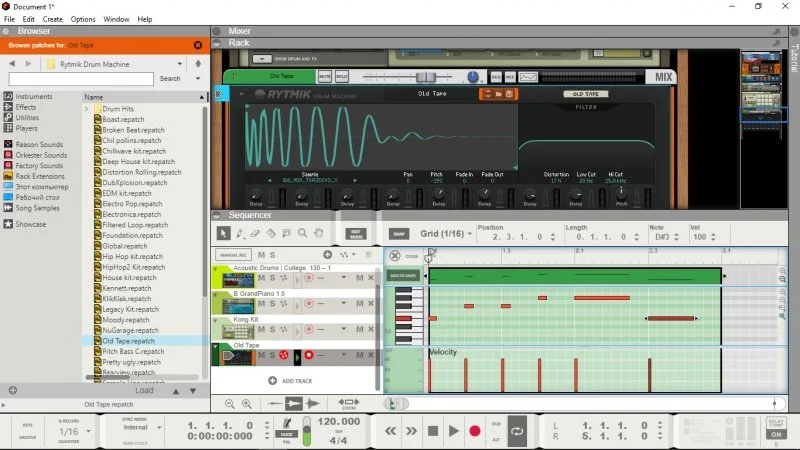Click the browser search input field

pyautogui.click(x=81, y=79)
